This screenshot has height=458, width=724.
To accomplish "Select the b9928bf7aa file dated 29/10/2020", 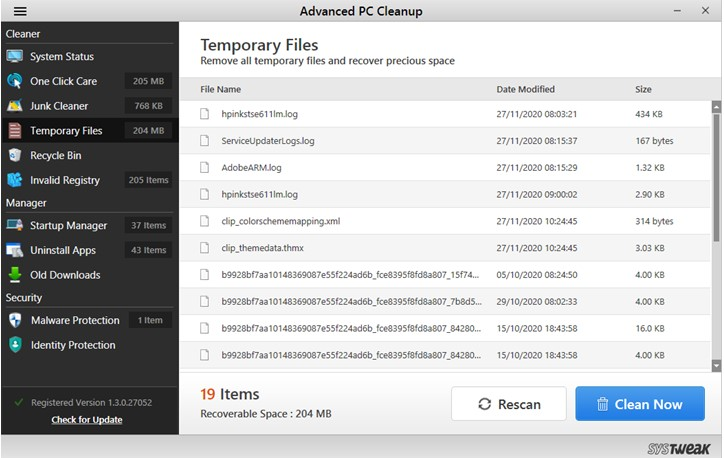I will click(351, 301).
